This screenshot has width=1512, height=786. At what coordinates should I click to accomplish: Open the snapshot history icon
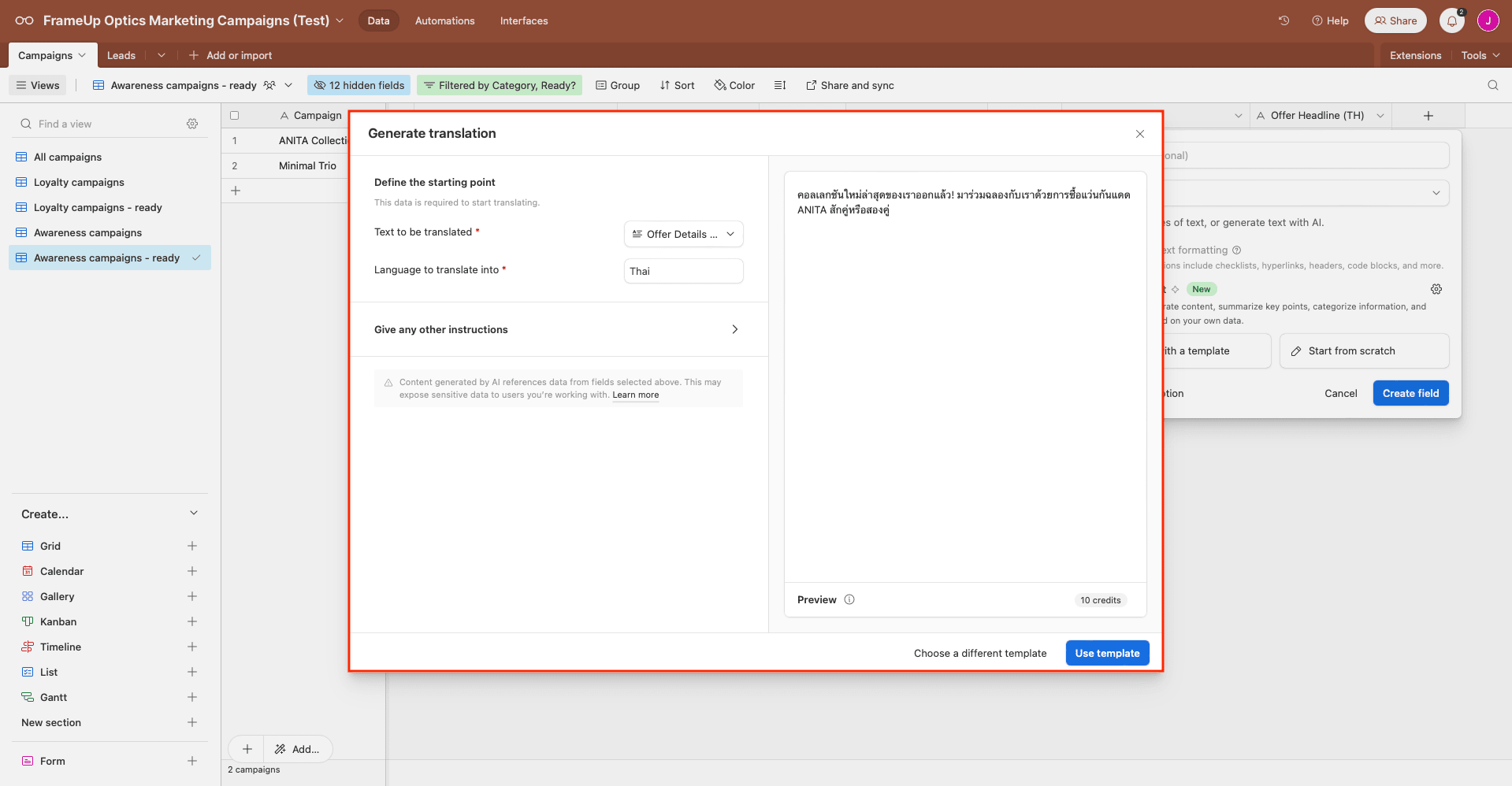(1283, 20)
